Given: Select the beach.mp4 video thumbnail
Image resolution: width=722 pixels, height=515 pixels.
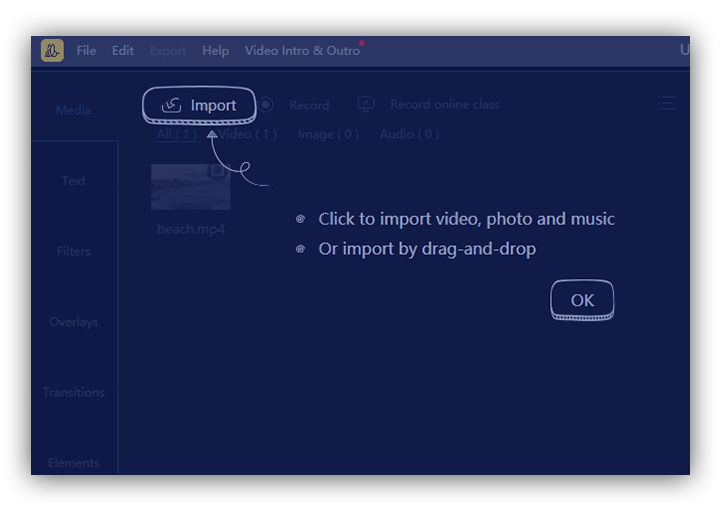Looking at the screenshot, I should click(190, 188).
